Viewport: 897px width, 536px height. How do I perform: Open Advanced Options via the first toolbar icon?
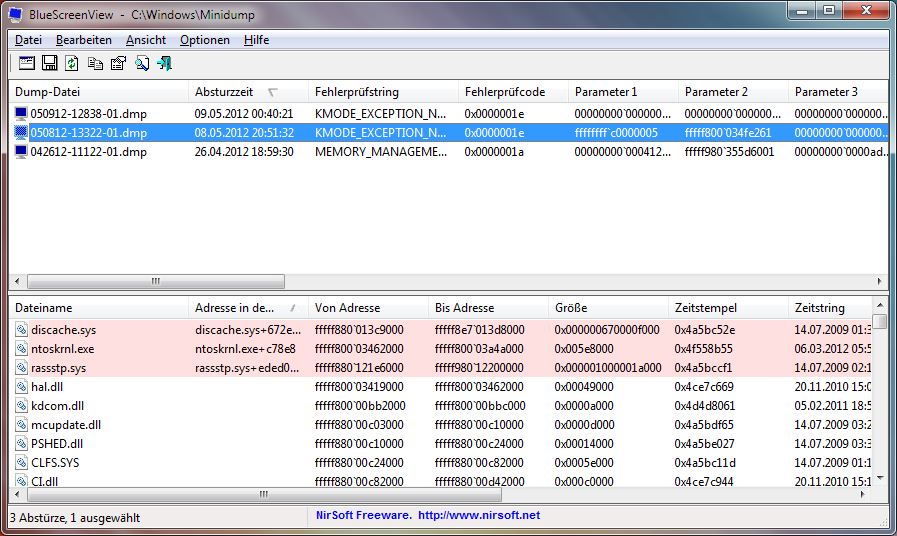(26, 63)
